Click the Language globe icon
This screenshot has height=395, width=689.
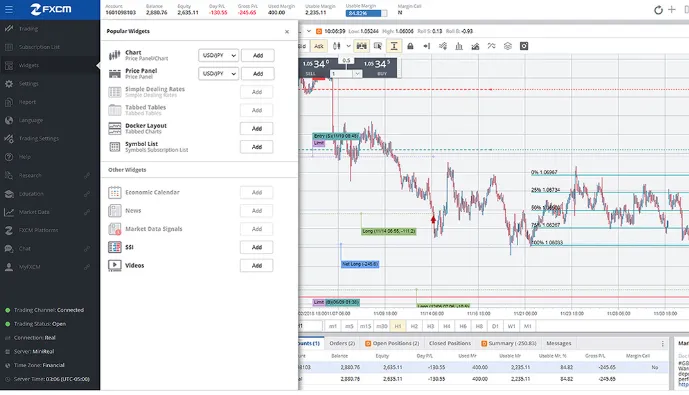(9, 120)
